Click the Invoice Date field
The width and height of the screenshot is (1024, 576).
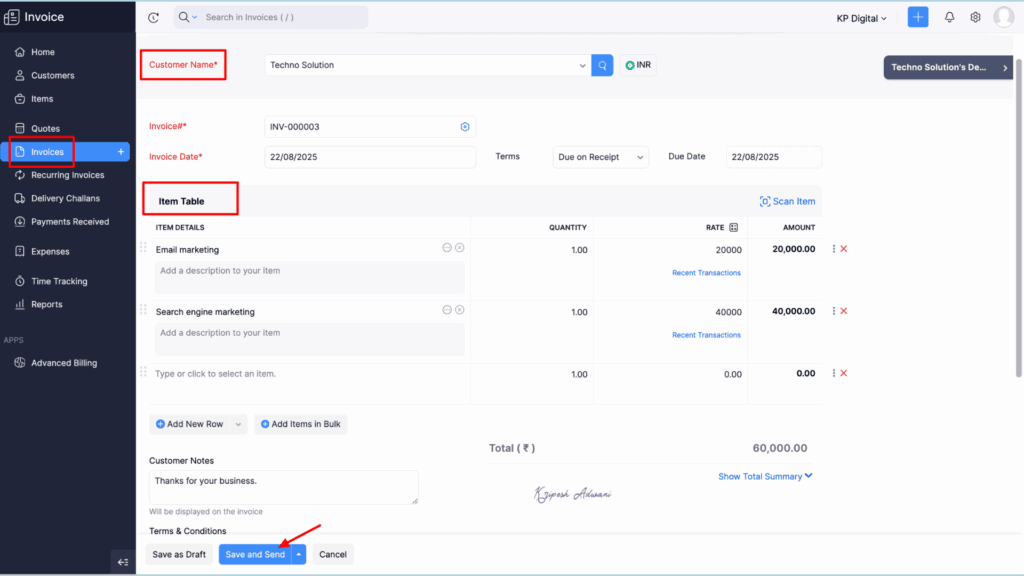coord(370,156)
